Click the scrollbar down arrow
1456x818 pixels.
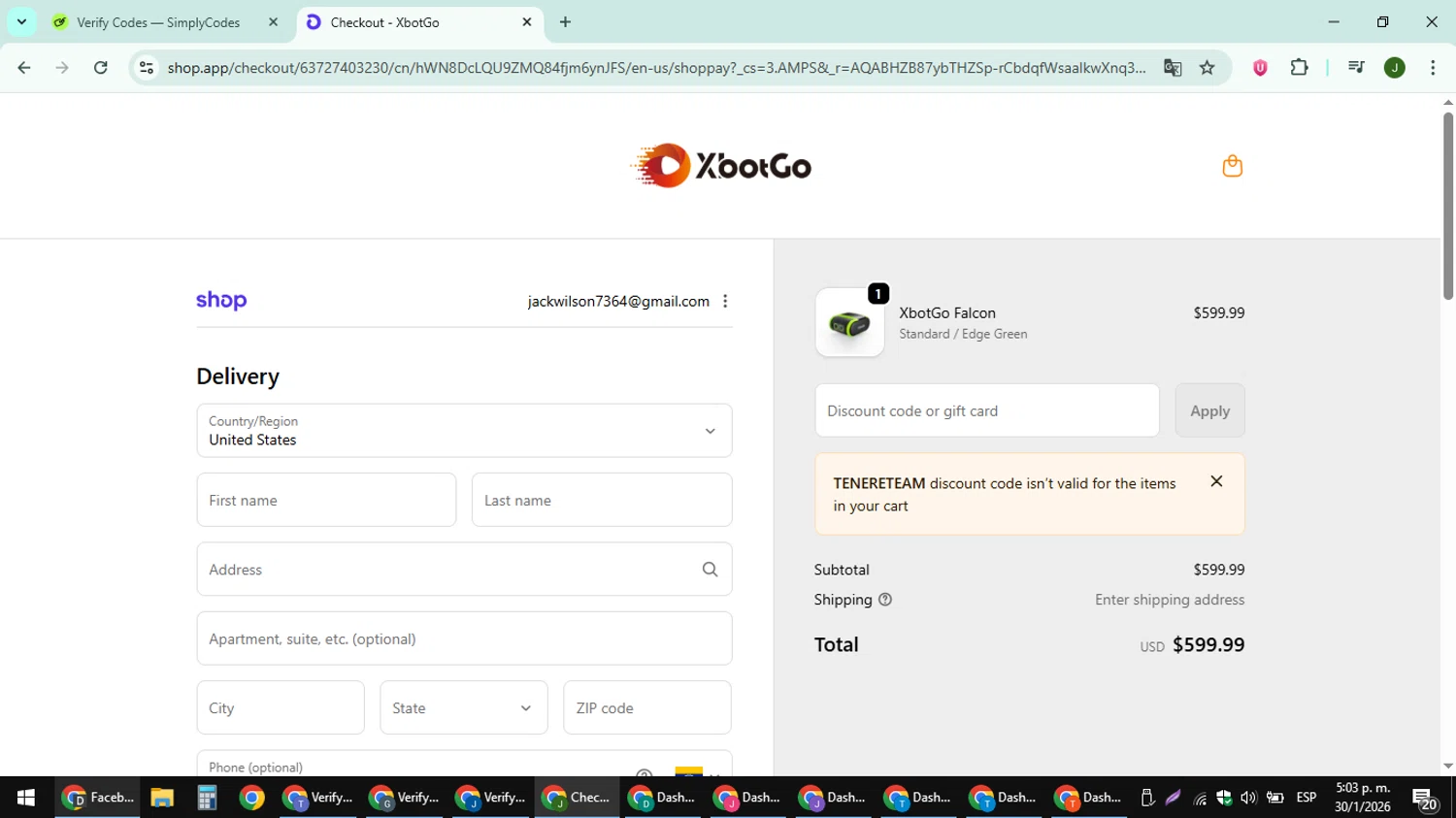[1447, 767]
